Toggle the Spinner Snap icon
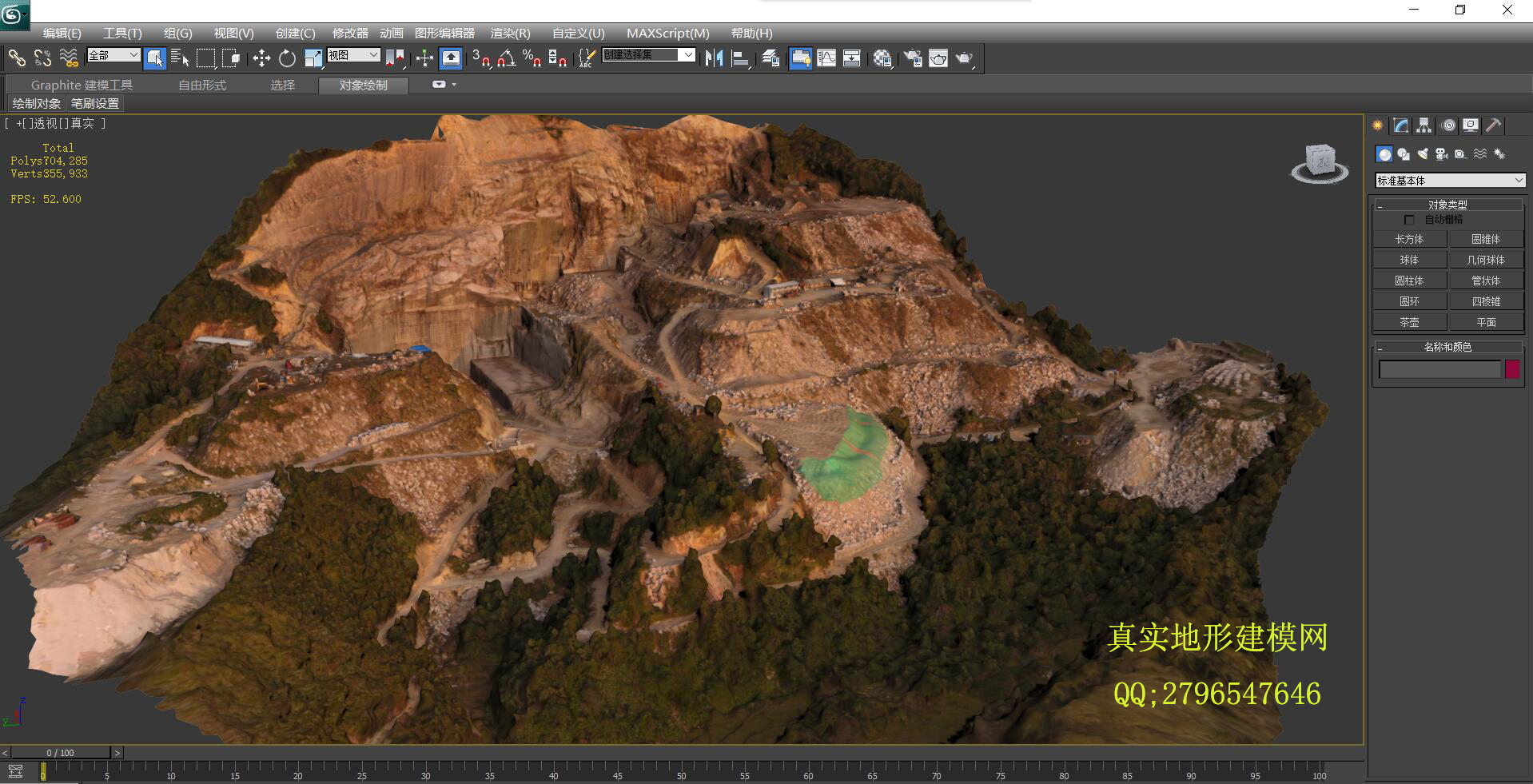This screenshot has height=784, width=1533. coord(558,58)
